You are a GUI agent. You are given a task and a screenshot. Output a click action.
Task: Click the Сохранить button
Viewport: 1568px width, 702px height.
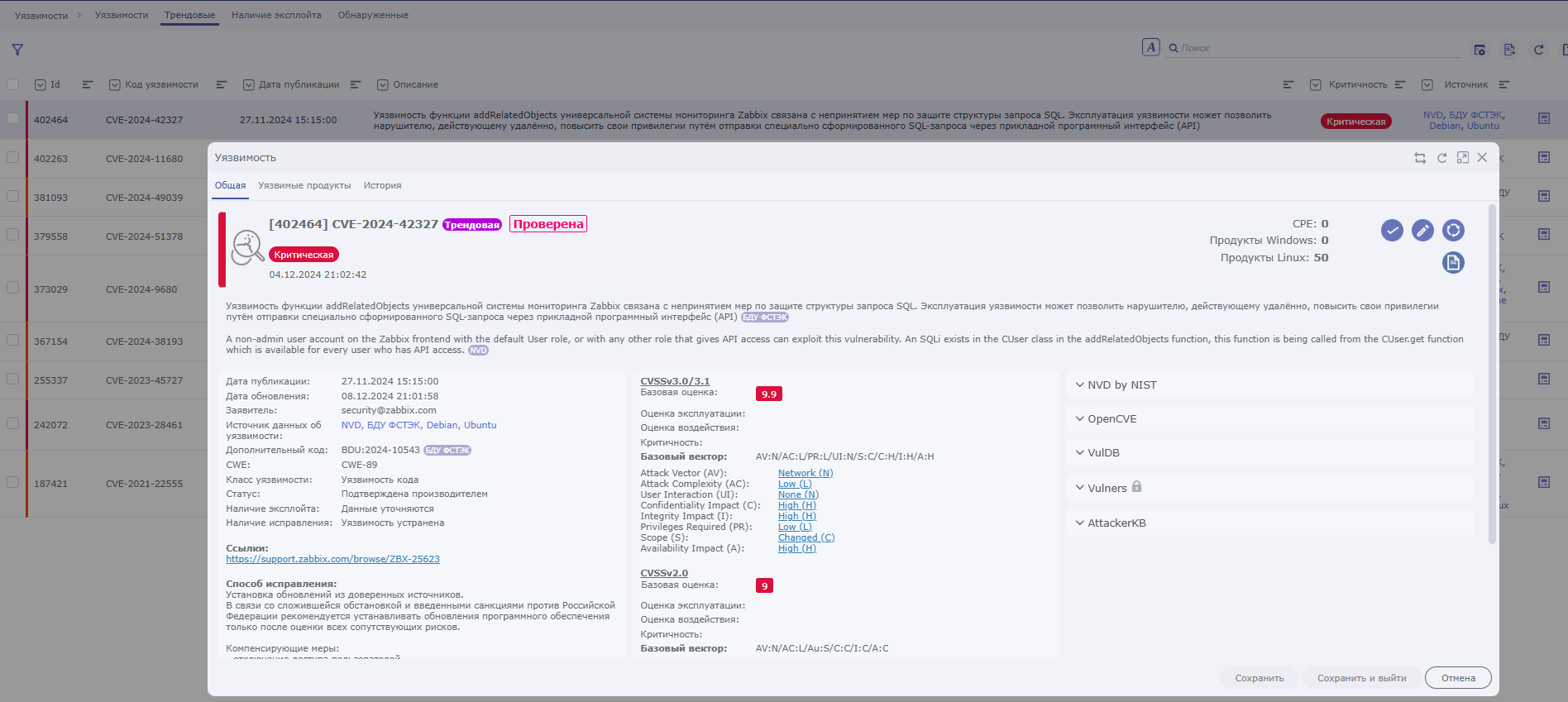click(1260, 678)
